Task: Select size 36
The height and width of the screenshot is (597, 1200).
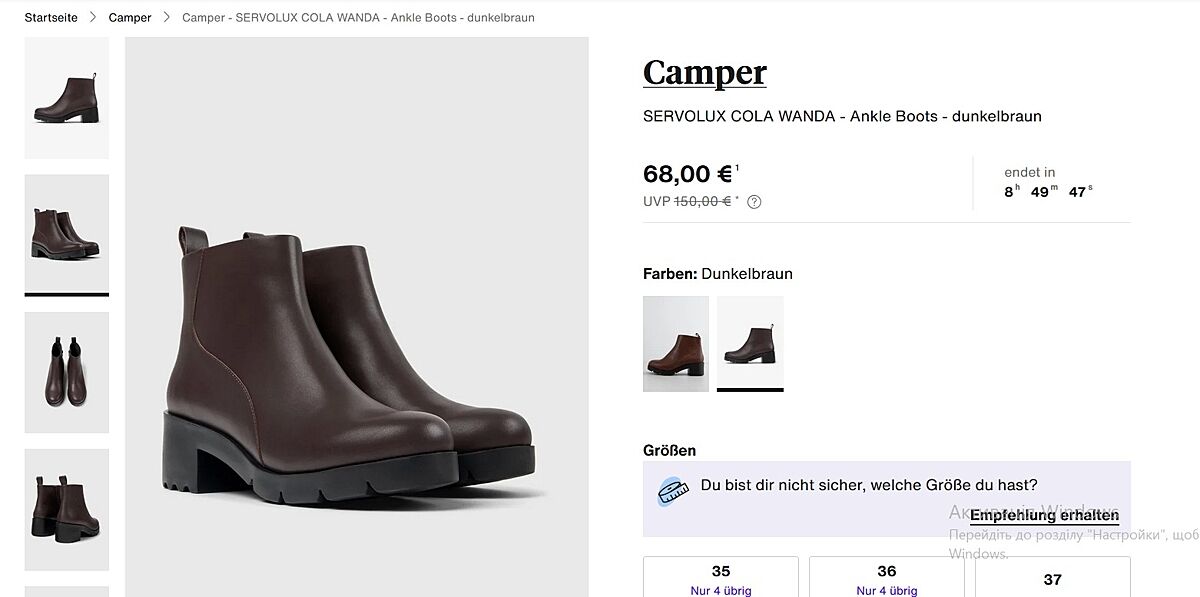Action: tap(886, 578)
